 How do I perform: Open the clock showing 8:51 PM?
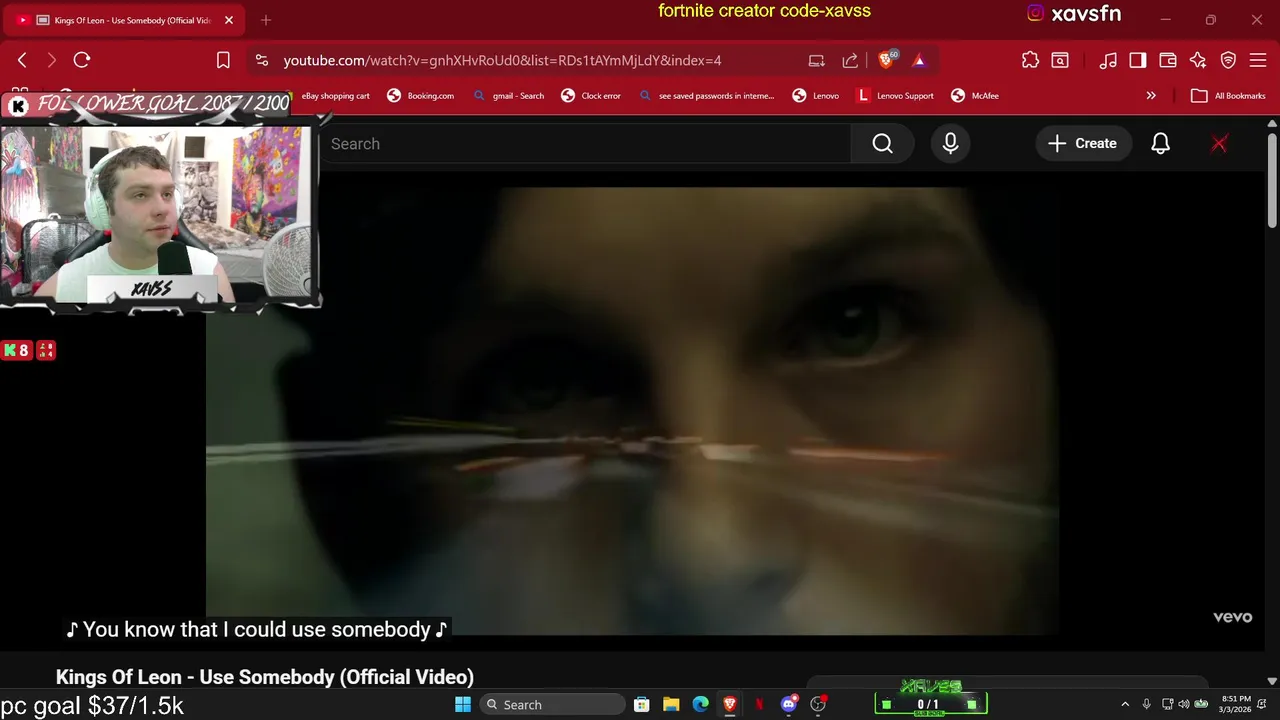(x=1236, y=705)
